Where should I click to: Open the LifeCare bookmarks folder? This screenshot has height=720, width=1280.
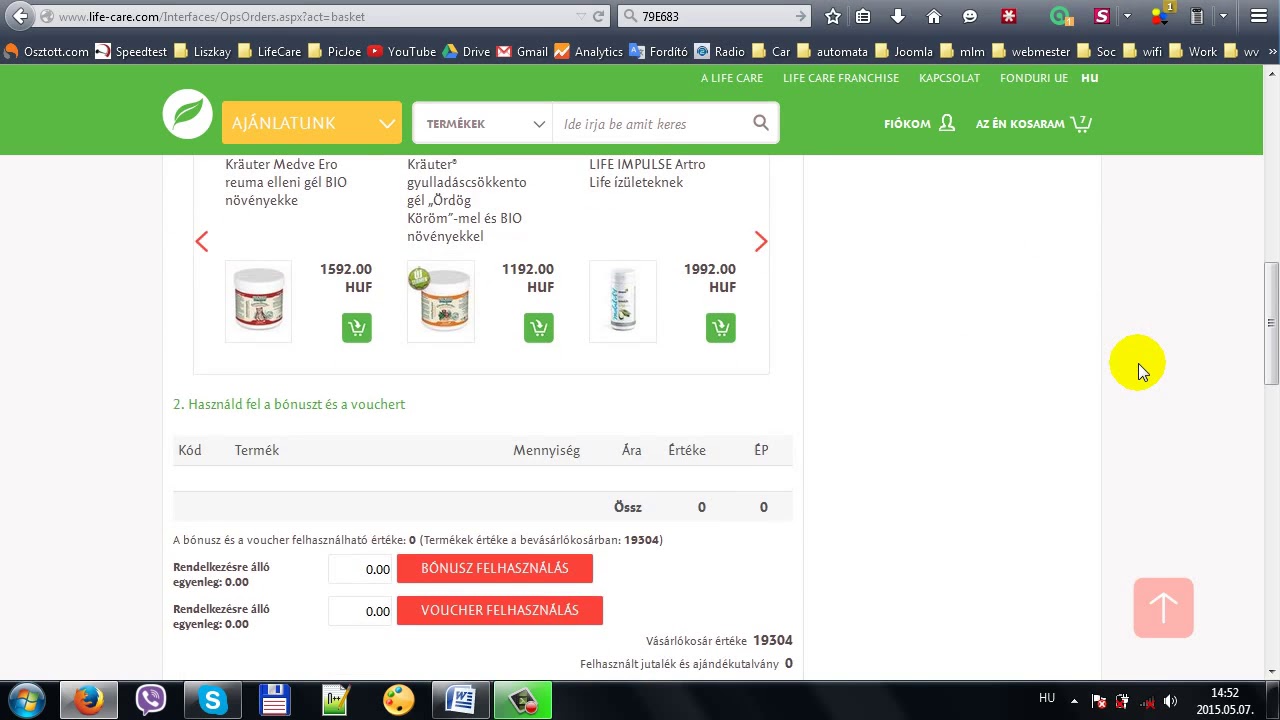[x=269, y=52]
